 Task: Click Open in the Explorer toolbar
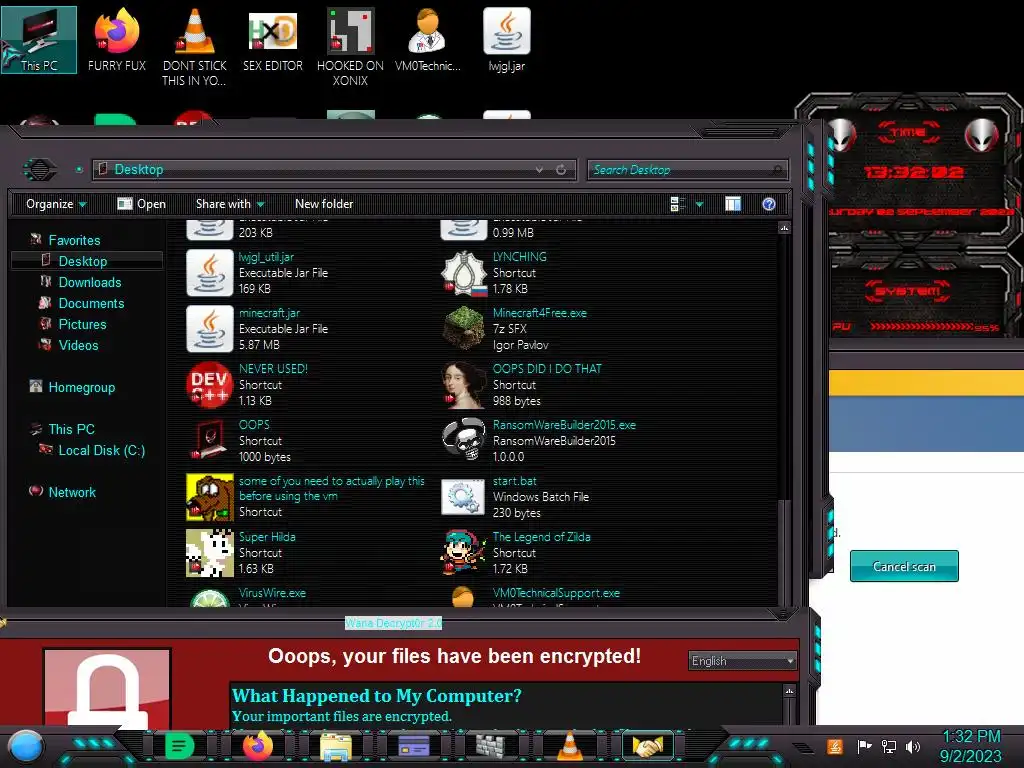(142, 204)
